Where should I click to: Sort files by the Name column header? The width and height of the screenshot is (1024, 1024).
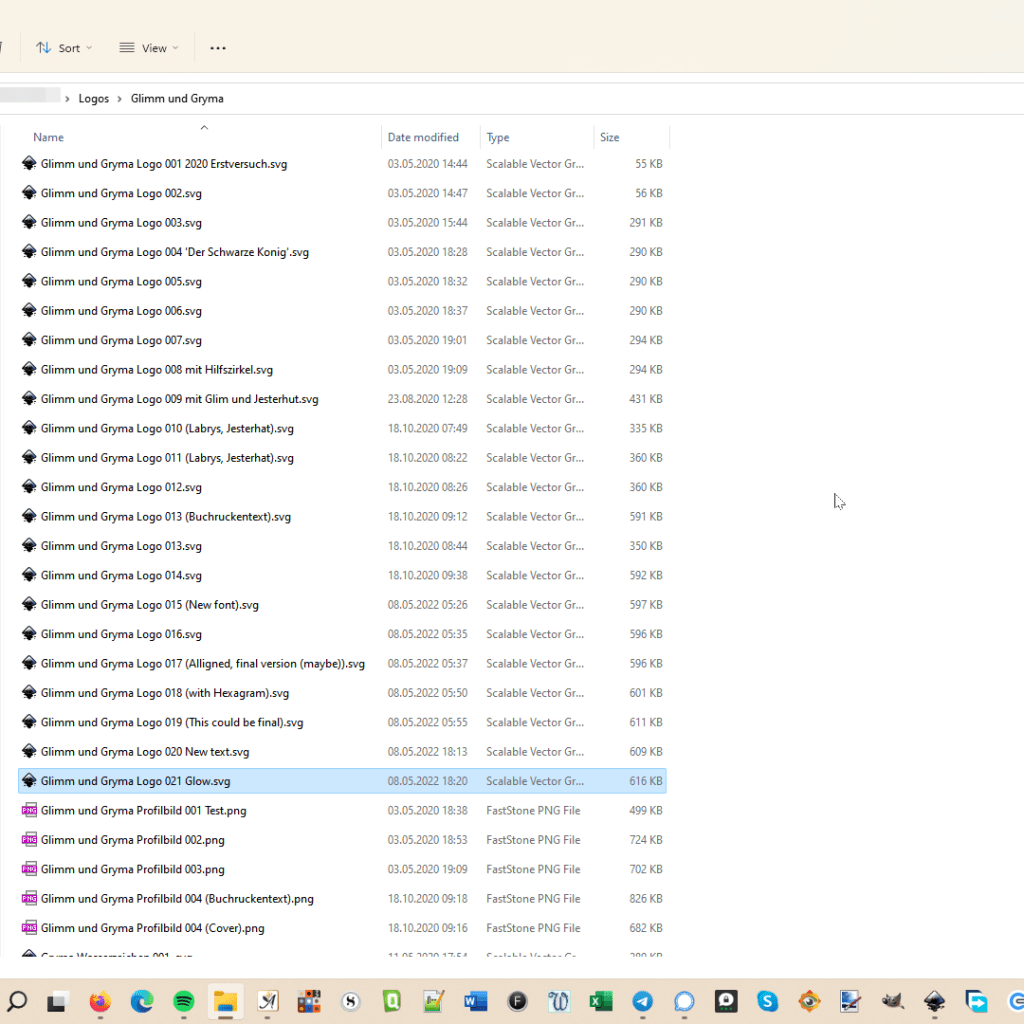(x=48, y=138)
